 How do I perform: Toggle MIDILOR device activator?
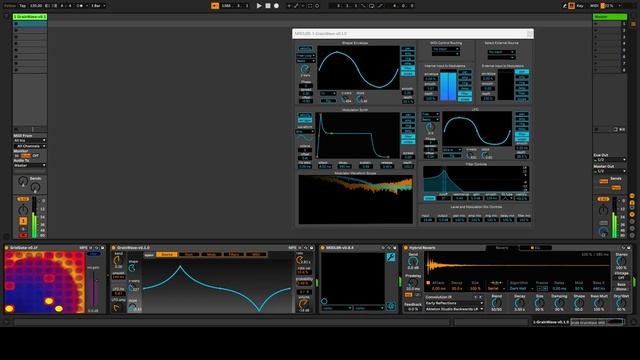point(322,248)
